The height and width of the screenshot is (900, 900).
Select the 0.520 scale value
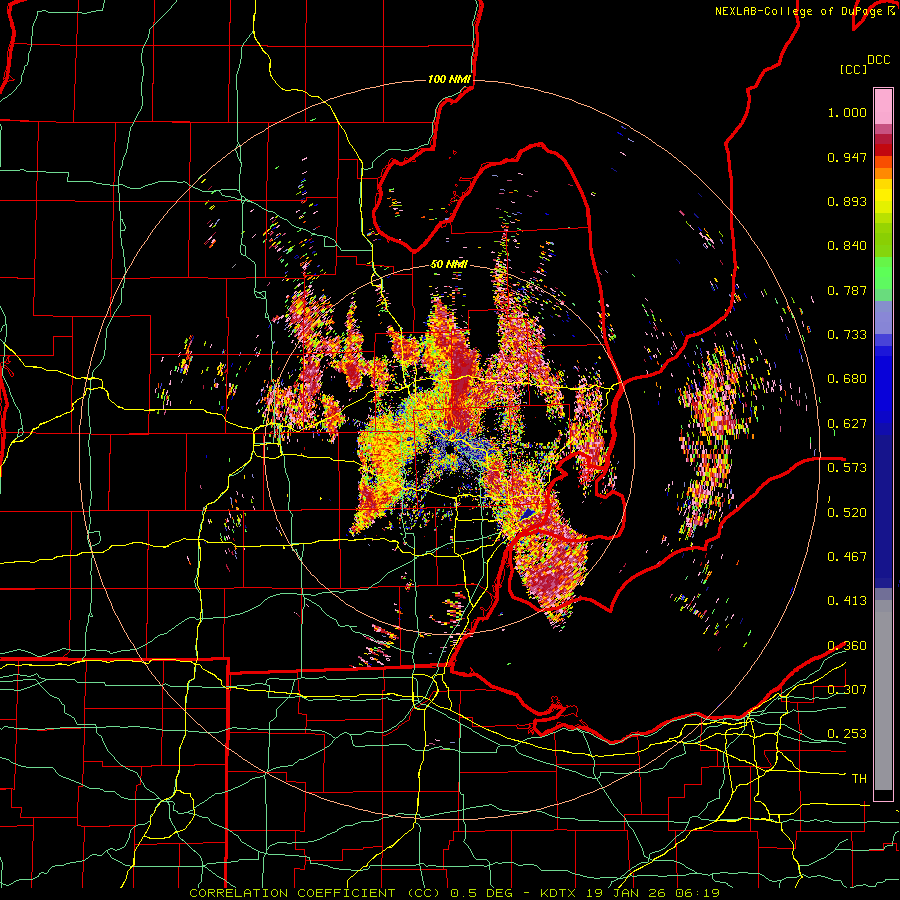pos(847,512)
